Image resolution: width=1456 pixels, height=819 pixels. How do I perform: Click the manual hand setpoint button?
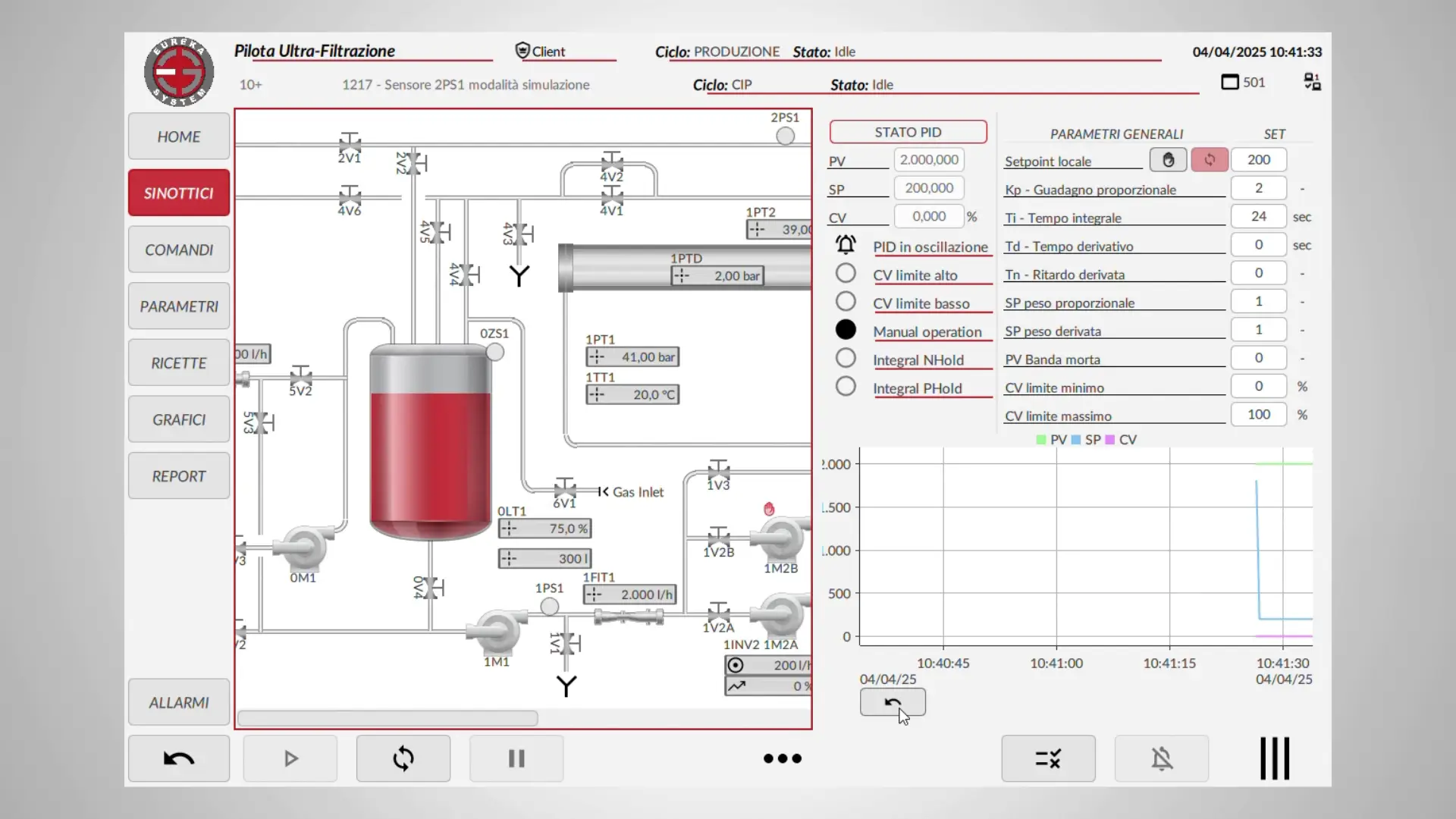point(1168,160)
